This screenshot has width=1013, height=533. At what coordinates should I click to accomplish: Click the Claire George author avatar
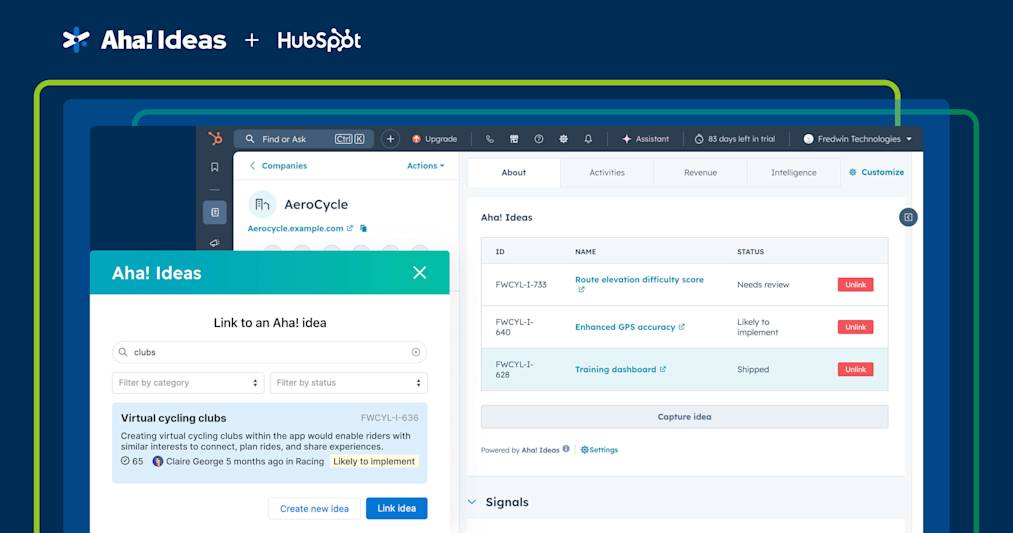pyautogui.click(x=158, y=461)
